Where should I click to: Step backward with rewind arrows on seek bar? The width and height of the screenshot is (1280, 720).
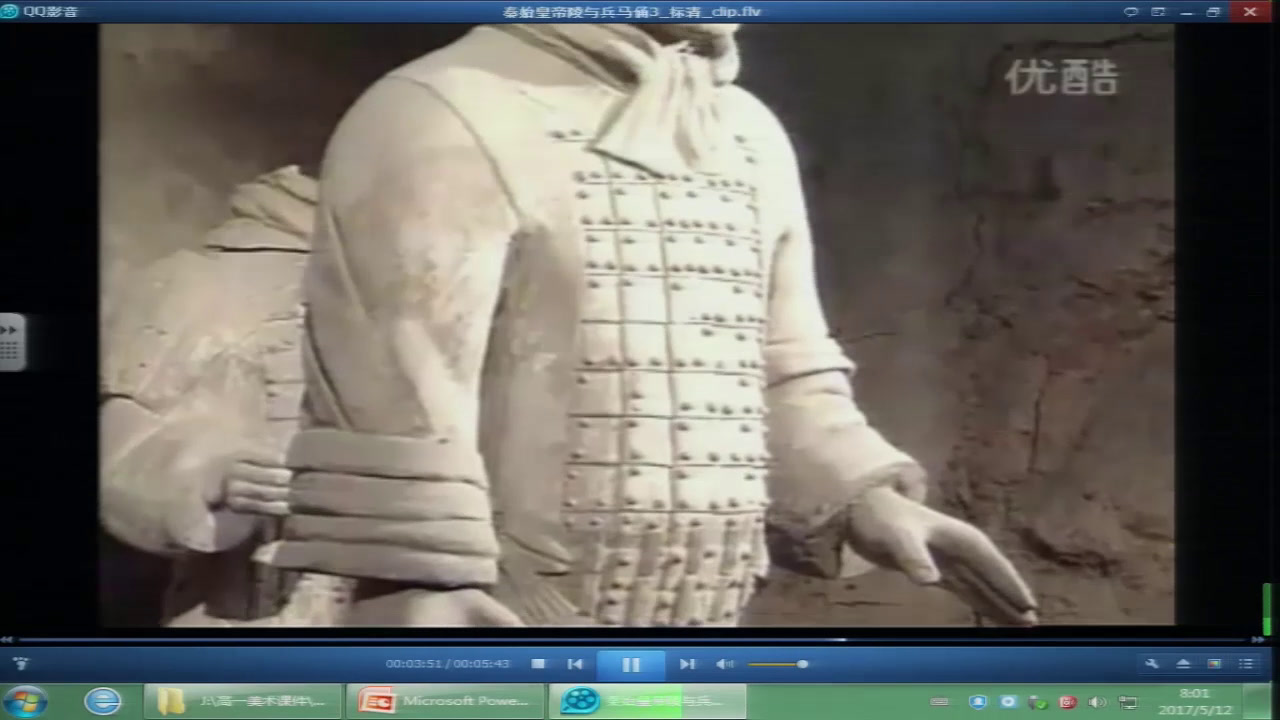coord(7,639)
